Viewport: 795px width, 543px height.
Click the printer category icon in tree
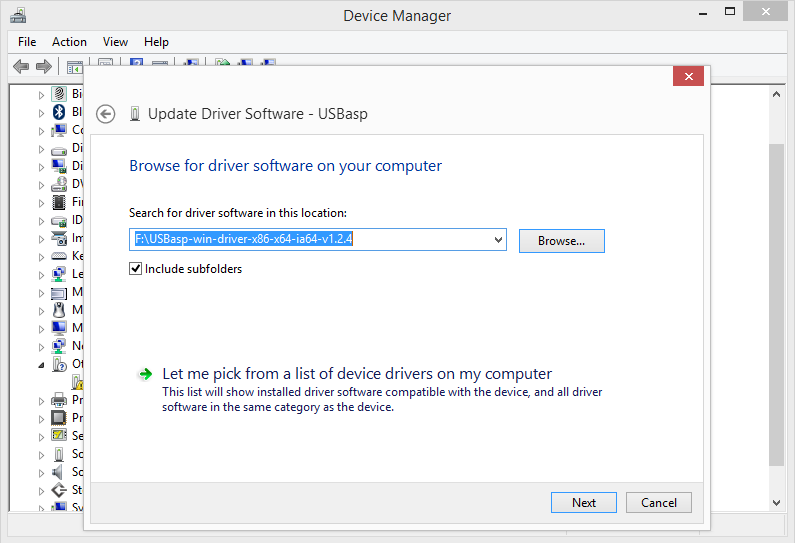pyautogui.click(x=59, y=400)
